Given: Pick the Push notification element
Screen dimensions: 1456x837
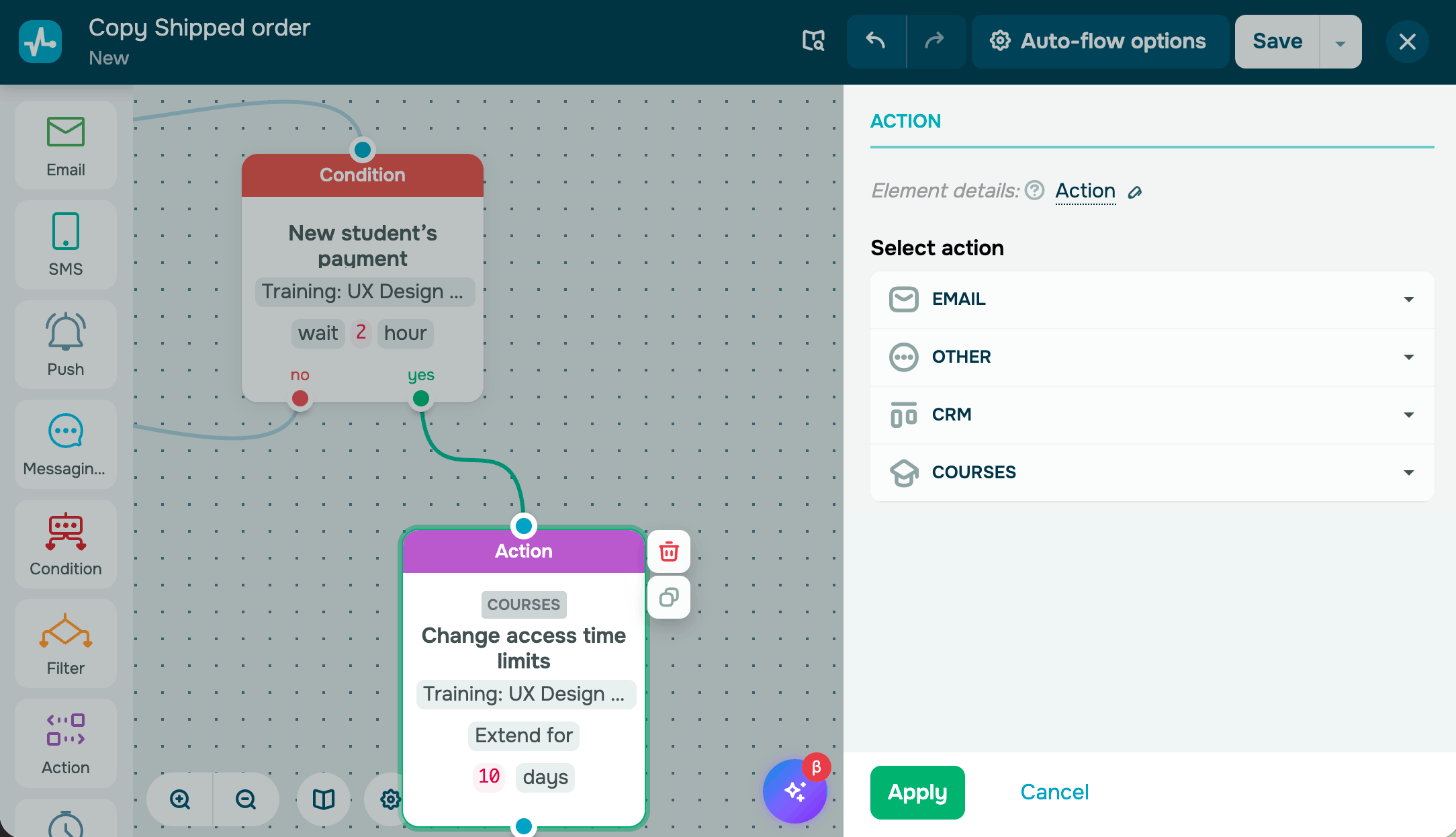Looking at the screenshot, I should [x=66, y=345].
